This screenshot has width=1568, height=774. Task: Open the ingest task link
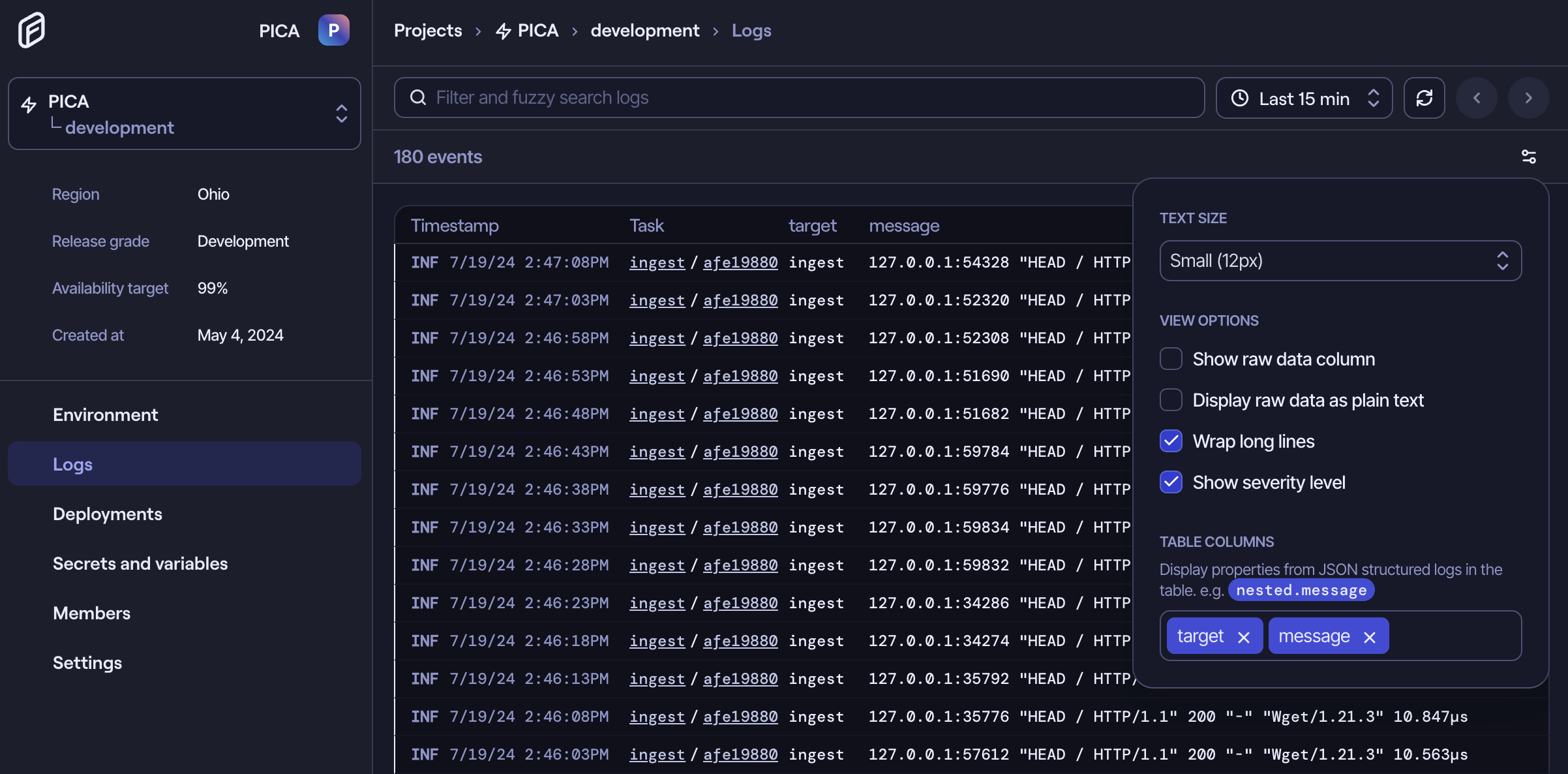(x=656, y=262)
